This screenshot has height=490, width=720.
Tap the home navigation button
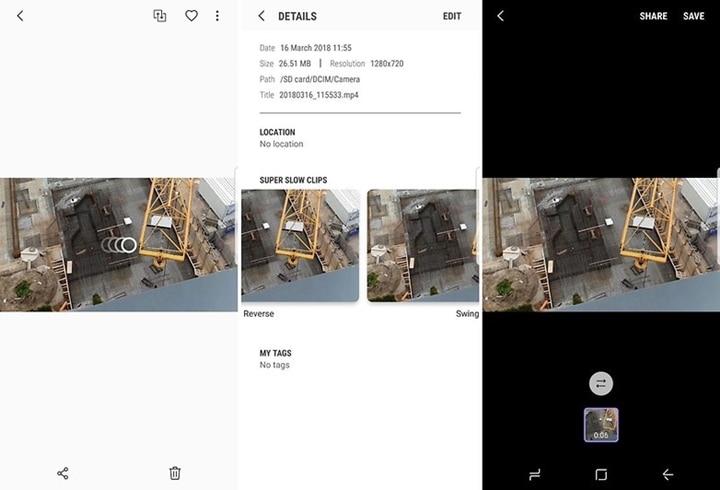[601, 474]
